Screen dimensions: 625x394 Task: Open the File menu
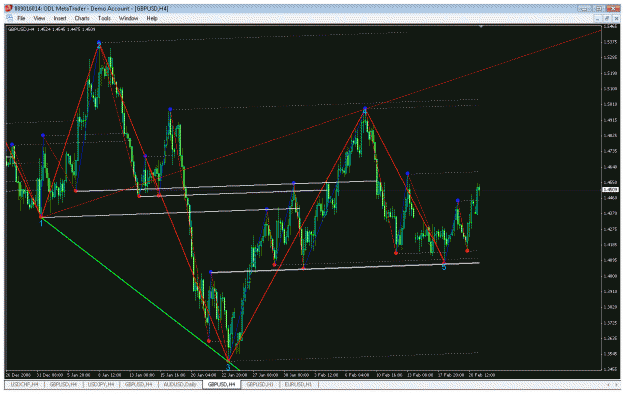pyautogui.click(x=21, y=18)
